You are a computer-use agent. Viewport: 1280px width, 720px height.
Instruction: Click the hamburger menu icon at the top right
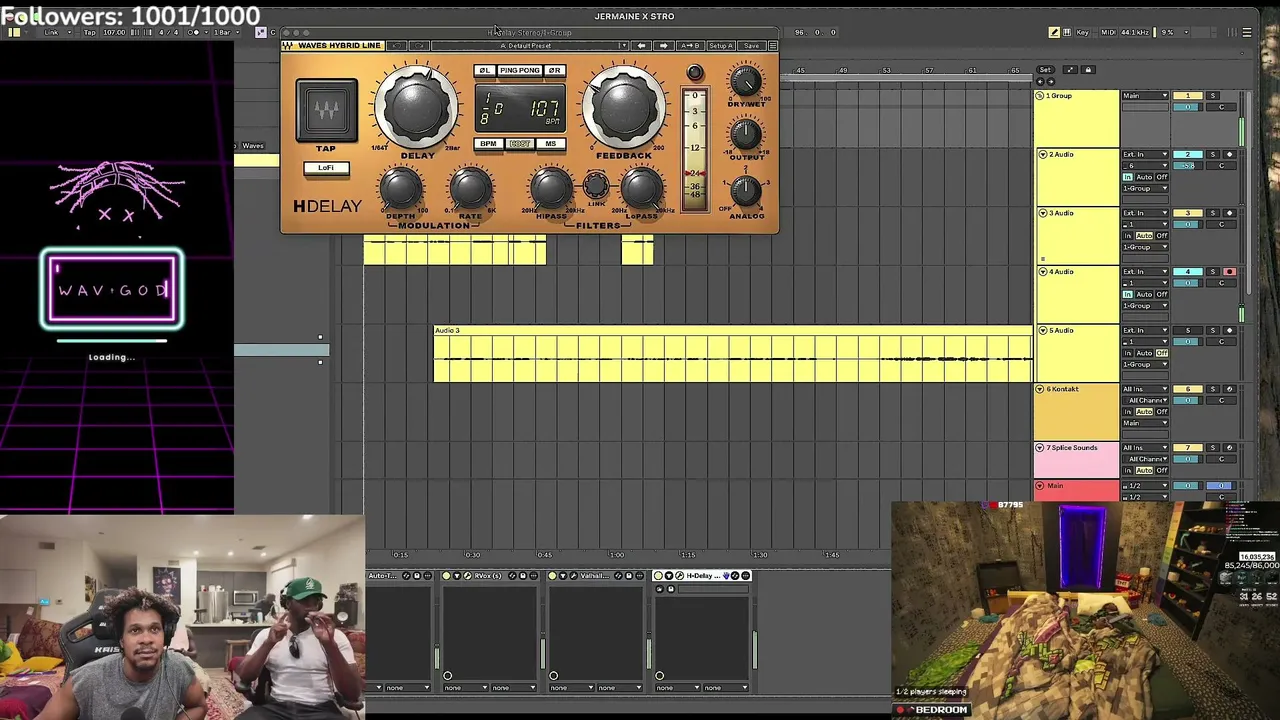pos(1246,32)
